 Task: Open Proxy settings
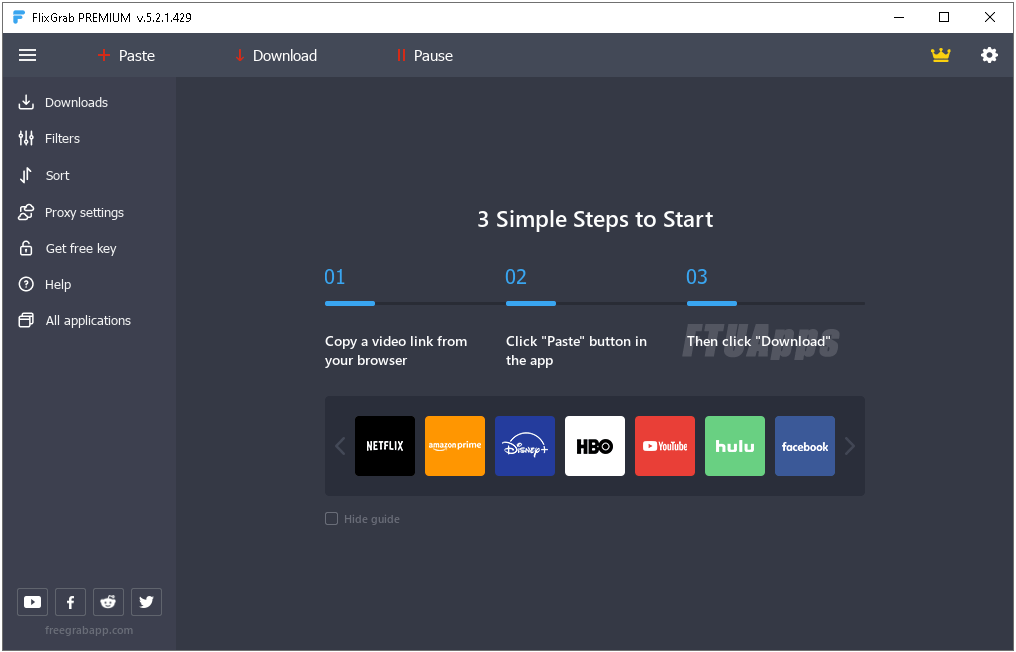[71, 213]
